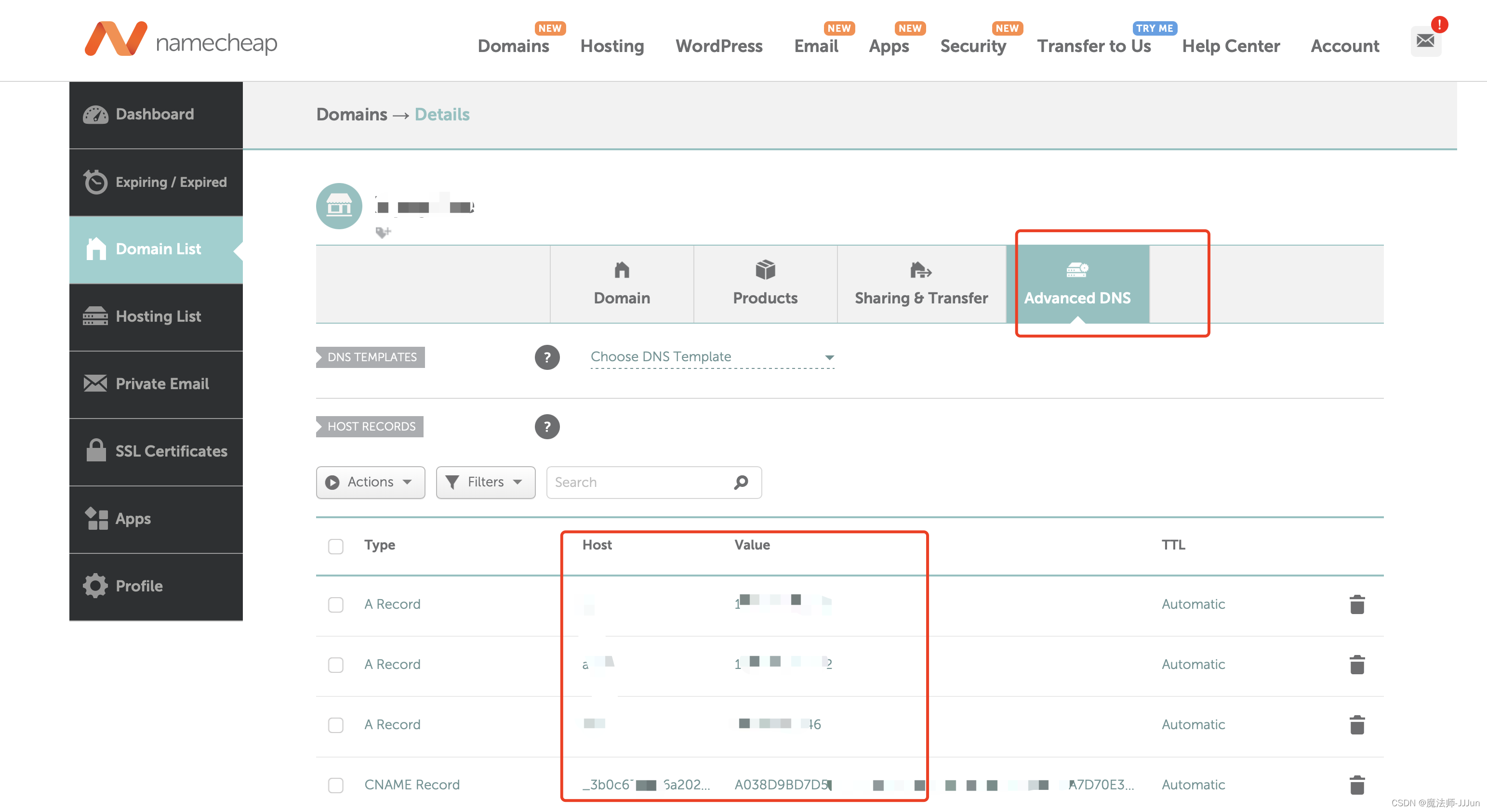Focus the host records Search field
1487x812 pixels.
(653, 482)
